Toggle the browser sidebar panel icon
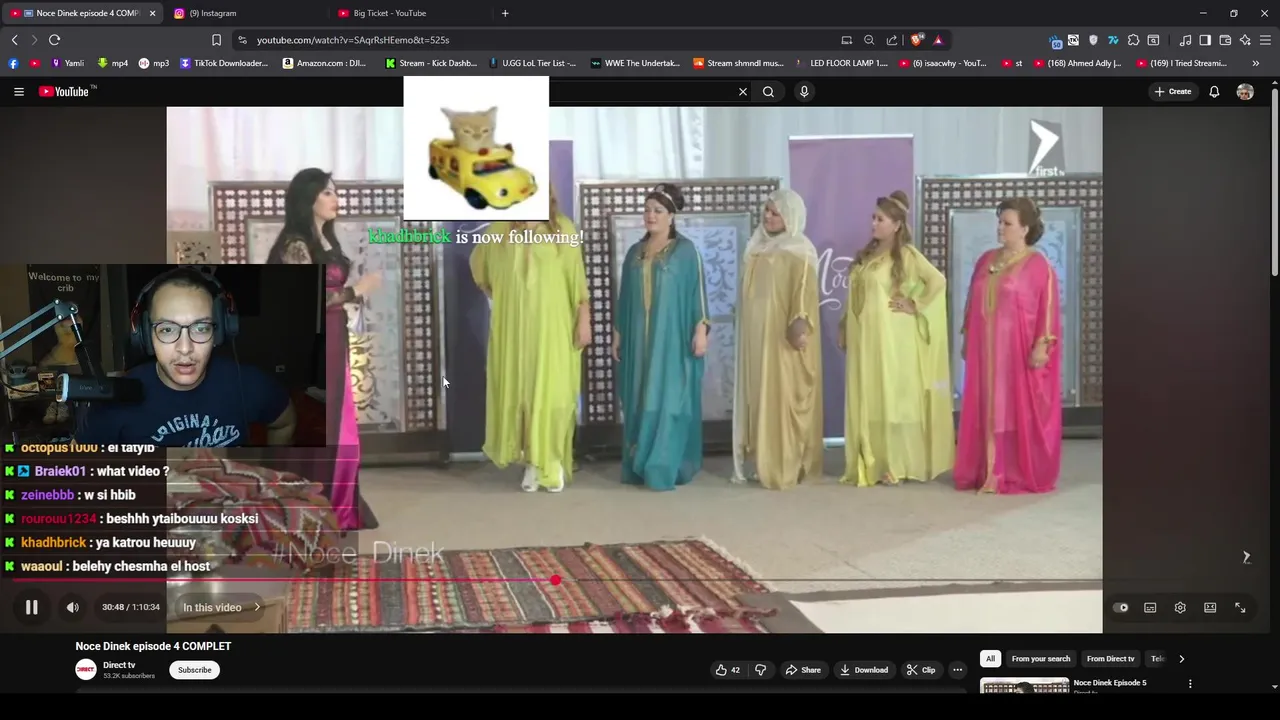1280x720 pixels. (x=1205, y=40)
